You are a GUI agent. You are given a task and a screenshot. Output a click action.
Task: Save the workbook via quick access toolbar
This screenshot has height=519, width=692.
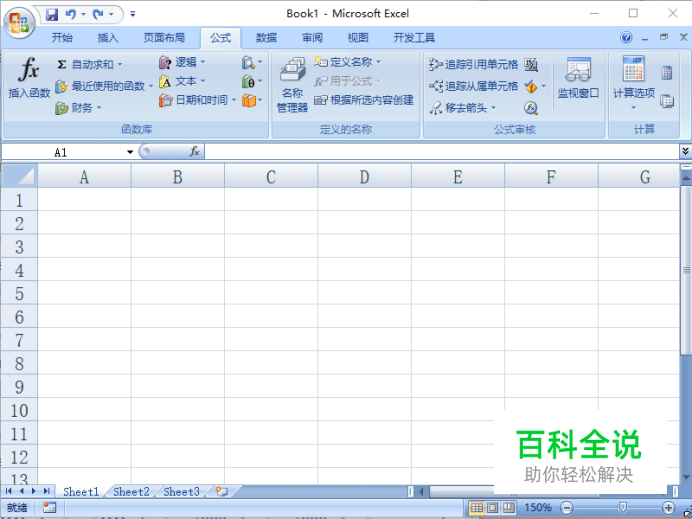pyautogui.click(x=52, y=15)
